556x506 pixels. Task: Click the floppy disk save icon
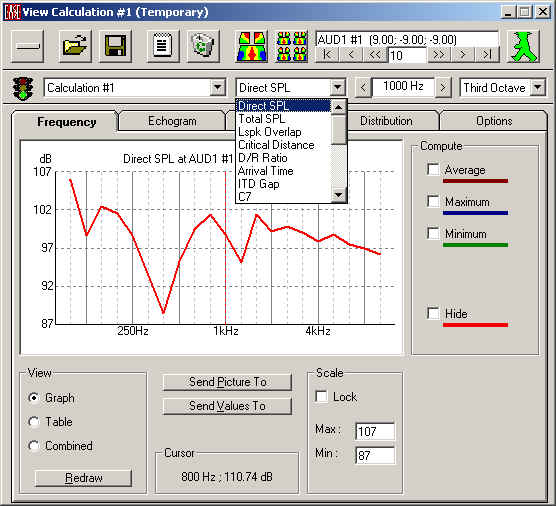(115, 46)
